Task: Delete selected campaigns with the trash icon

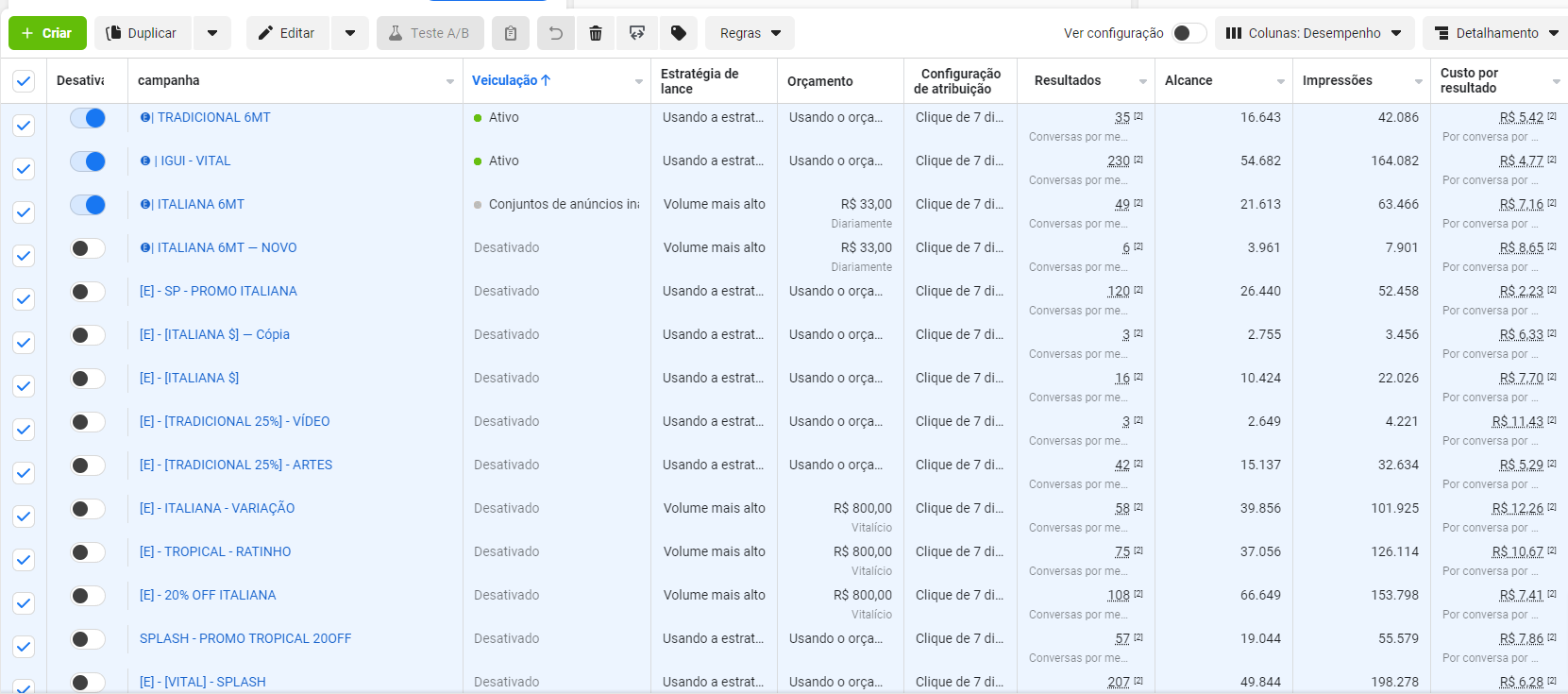Action: pyautogui.click(x=596, y=33)
